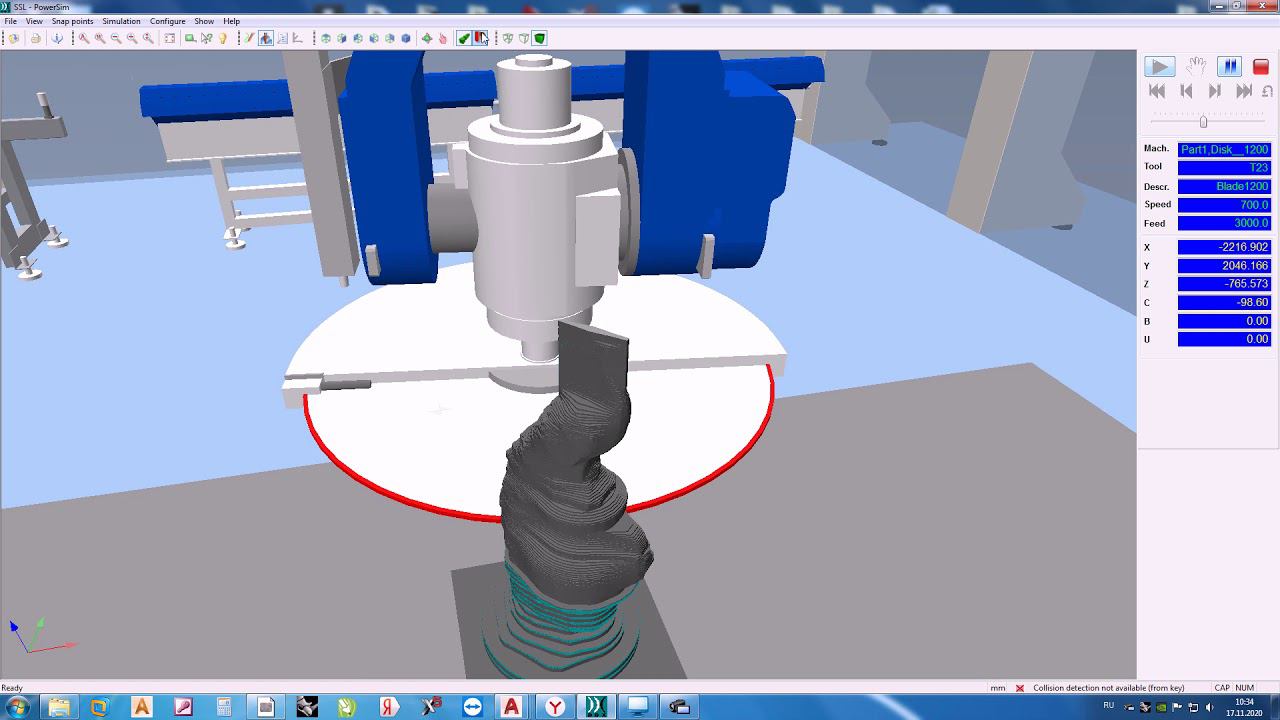Fast forward simulation to the end
The width and height of the screenshot is (1280, 720).
1244,91
